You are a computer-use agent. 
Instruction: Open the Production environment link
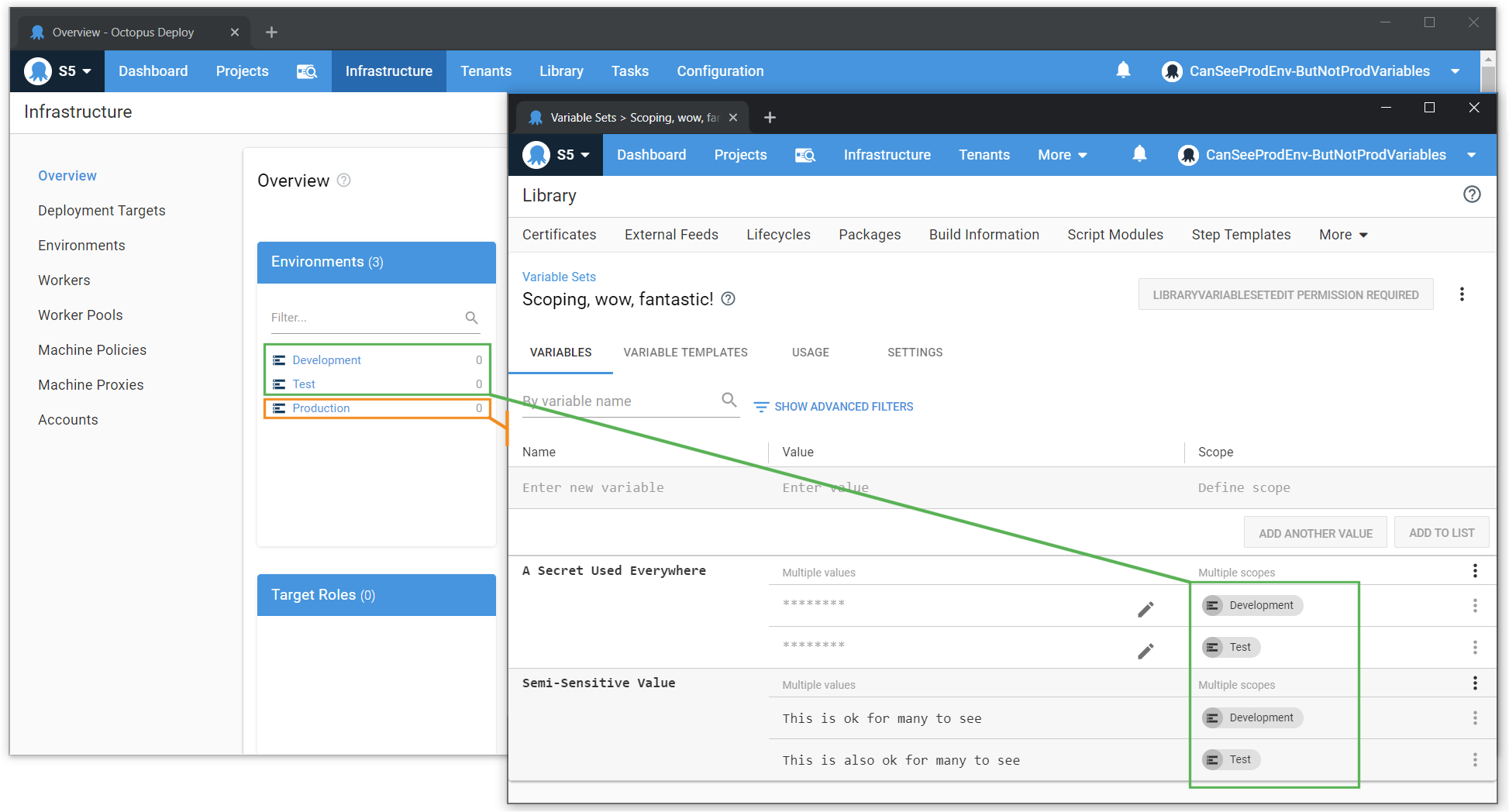coord(321,408)
